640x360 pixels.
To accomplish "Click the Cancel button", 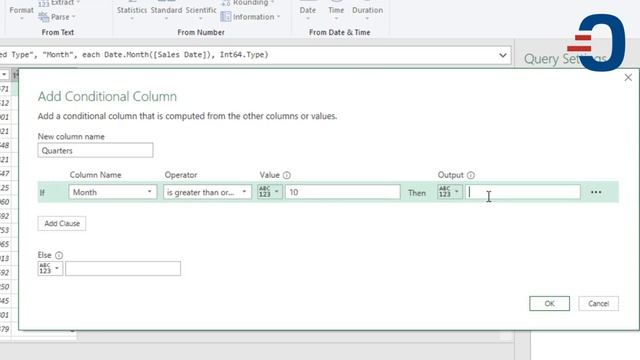I will [598, 304].
